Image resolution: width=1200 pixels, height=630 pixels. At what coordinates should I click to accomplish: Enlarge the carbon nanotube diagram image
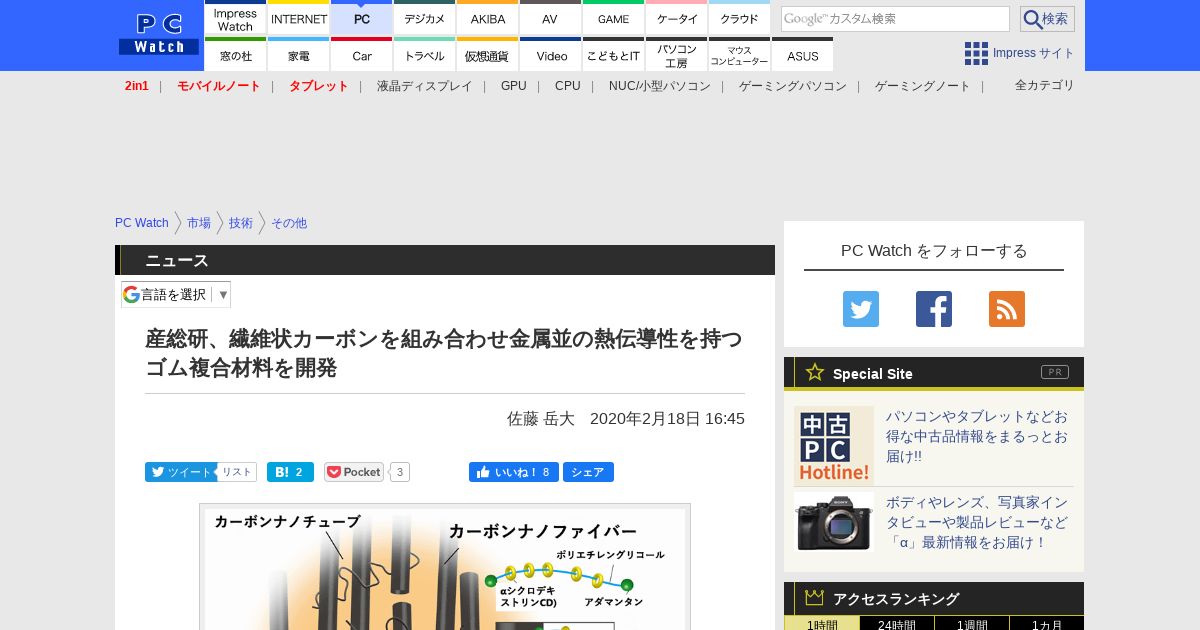445,567
